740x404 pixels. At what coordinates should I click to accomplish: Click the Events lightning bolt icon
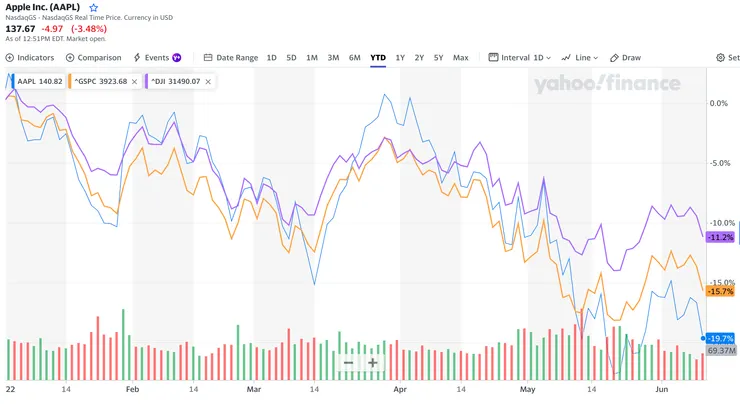point(137,57)
